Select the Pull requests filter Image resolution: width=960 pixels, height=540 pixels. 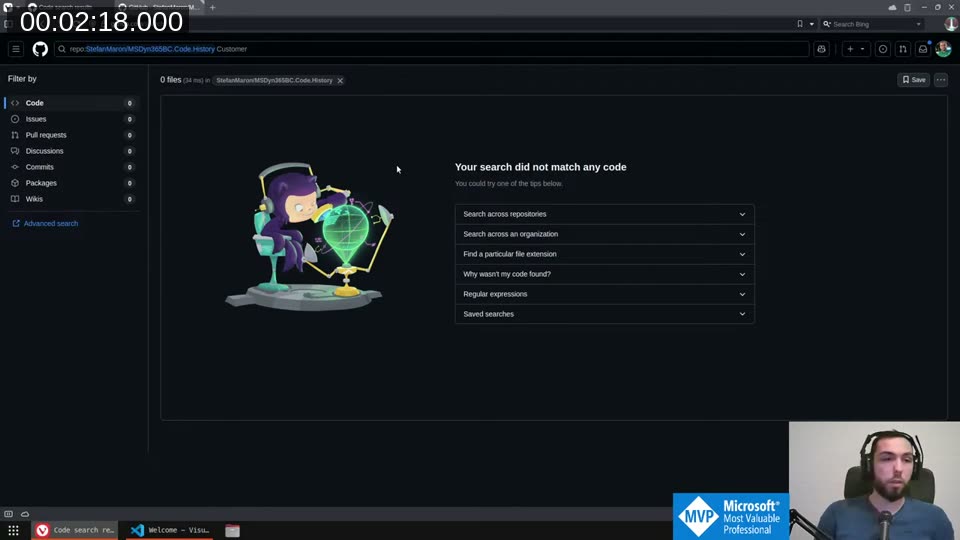click(x=70, y=135)
